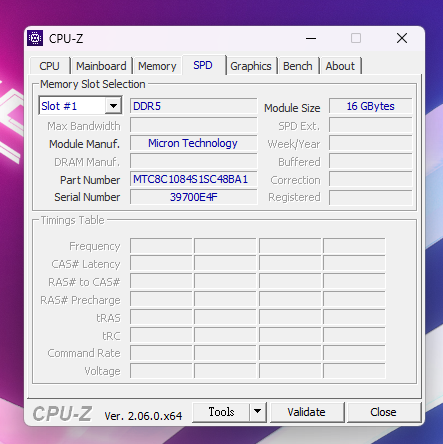
Task: Click the Validate button
Action: (307, 412)
